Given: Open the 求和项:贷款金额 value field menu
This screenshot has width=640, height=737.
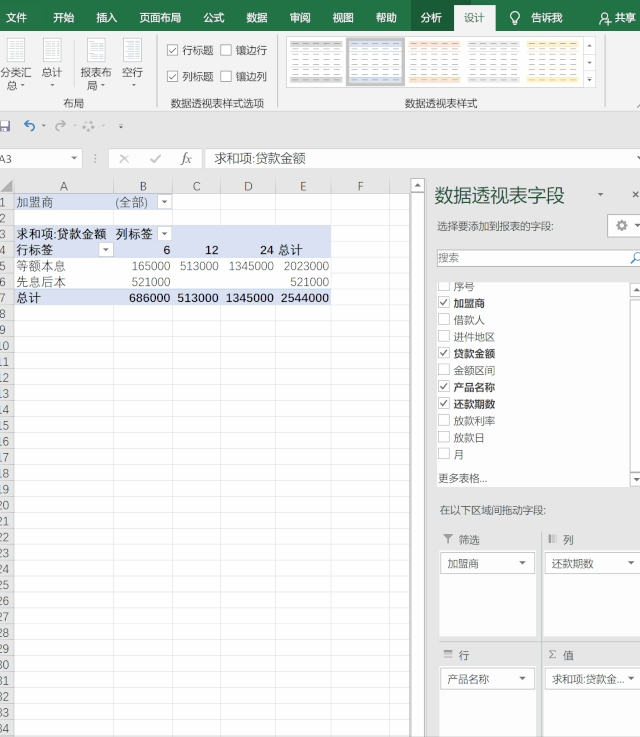Looking at the screenshot, I should (x=631, y=678).
